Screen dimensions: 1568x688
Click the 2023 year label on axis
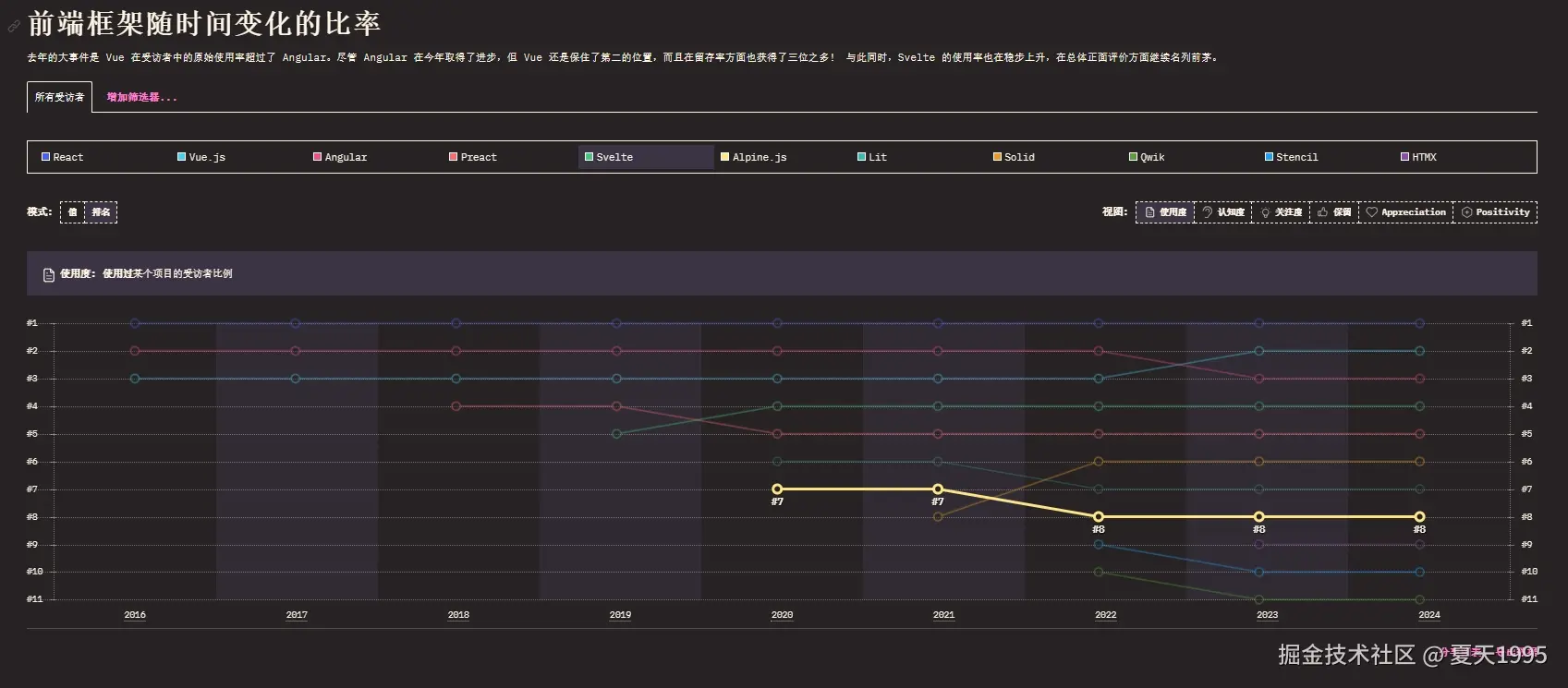coord(1267,615)
